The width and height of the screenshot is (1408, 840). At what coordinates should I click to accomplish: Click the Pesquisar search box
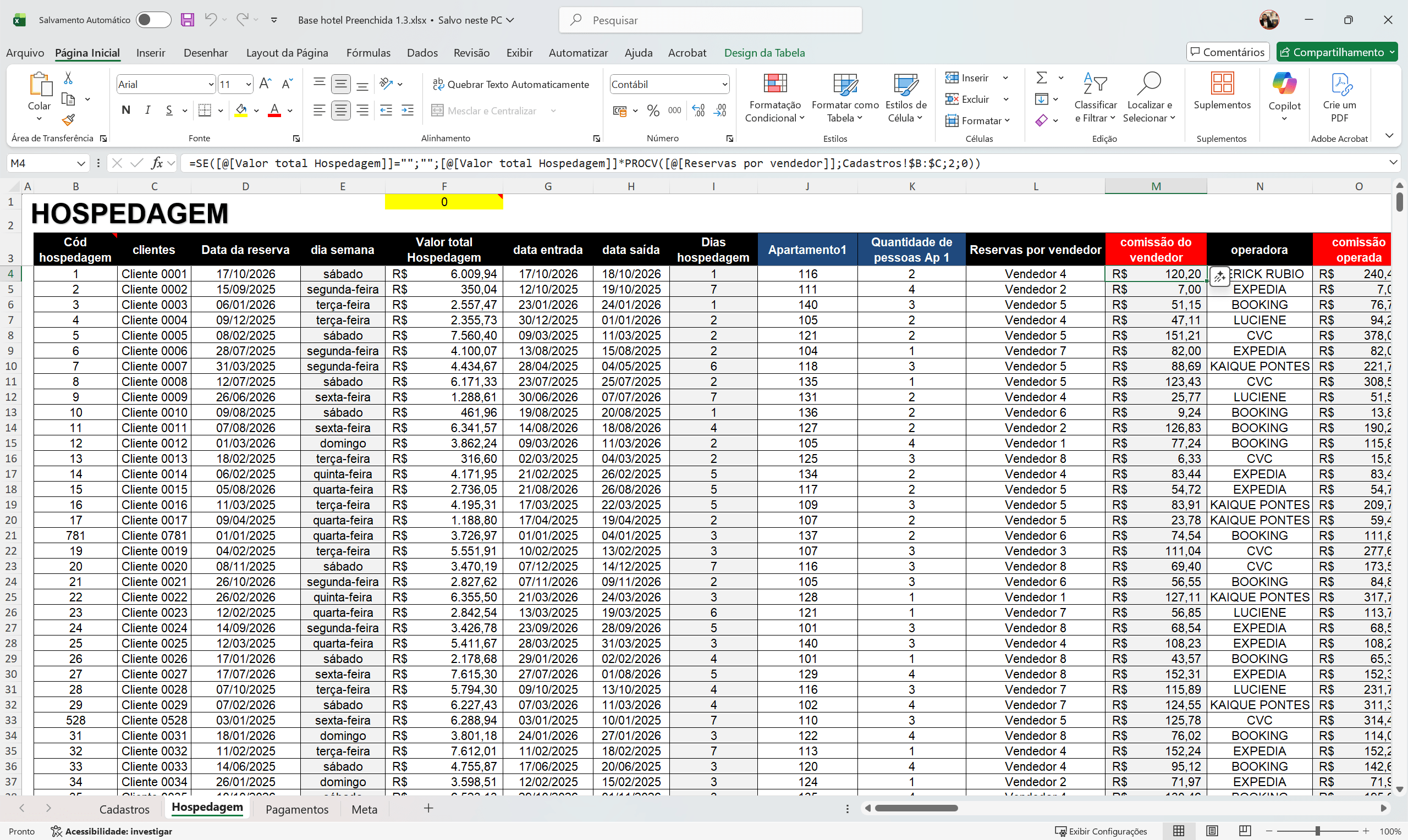[710, 20]
